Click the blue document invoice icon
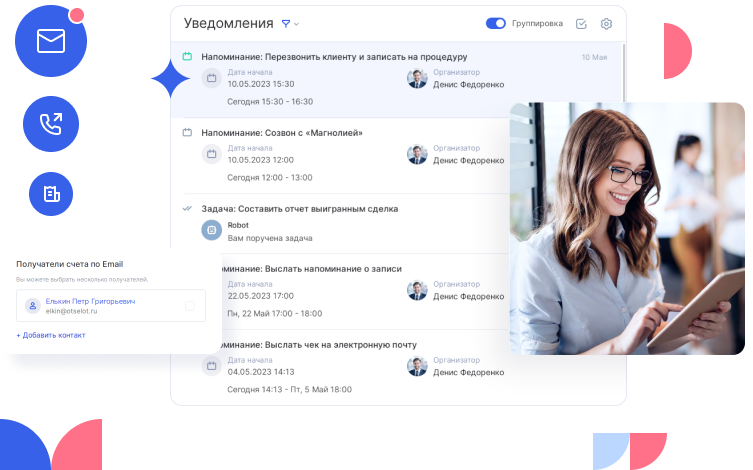 [x=50, y=193]
